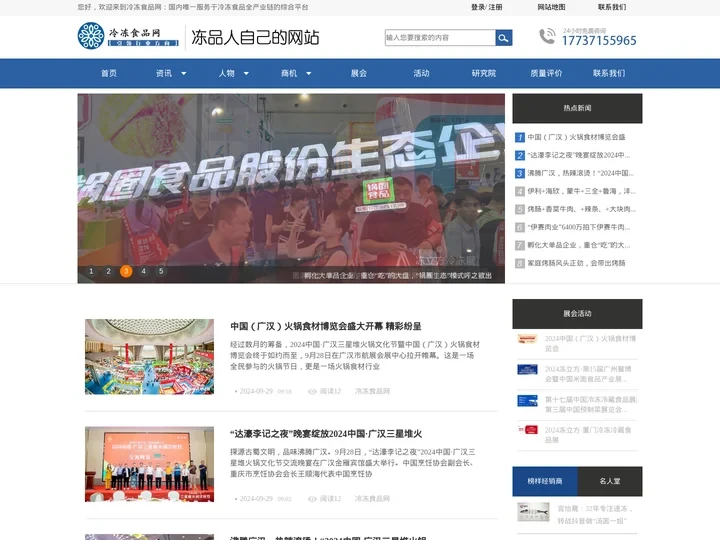Screen dimensions: 720x540
Task: Focus the search input field
Action: [x=440, y=38]
